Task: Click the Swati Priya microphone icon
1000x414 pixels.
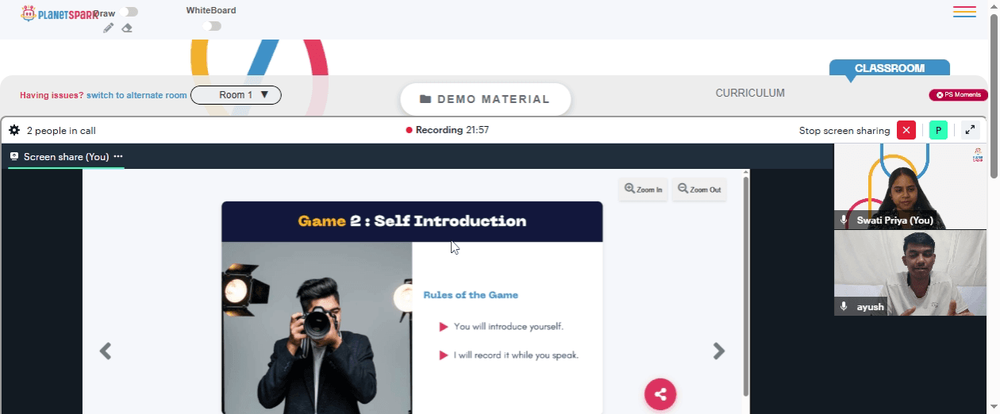Action: [844, 220]
